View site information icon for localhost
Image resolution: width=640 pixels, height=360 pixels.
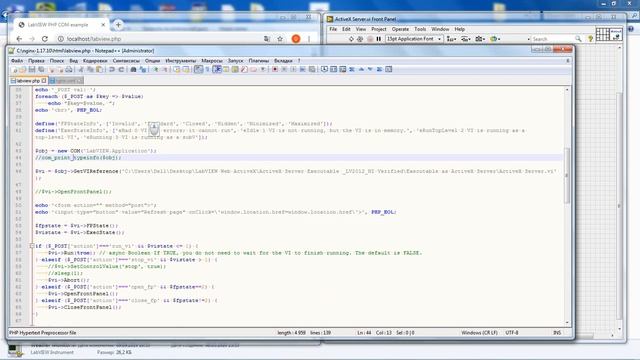(x=60, y=39)
